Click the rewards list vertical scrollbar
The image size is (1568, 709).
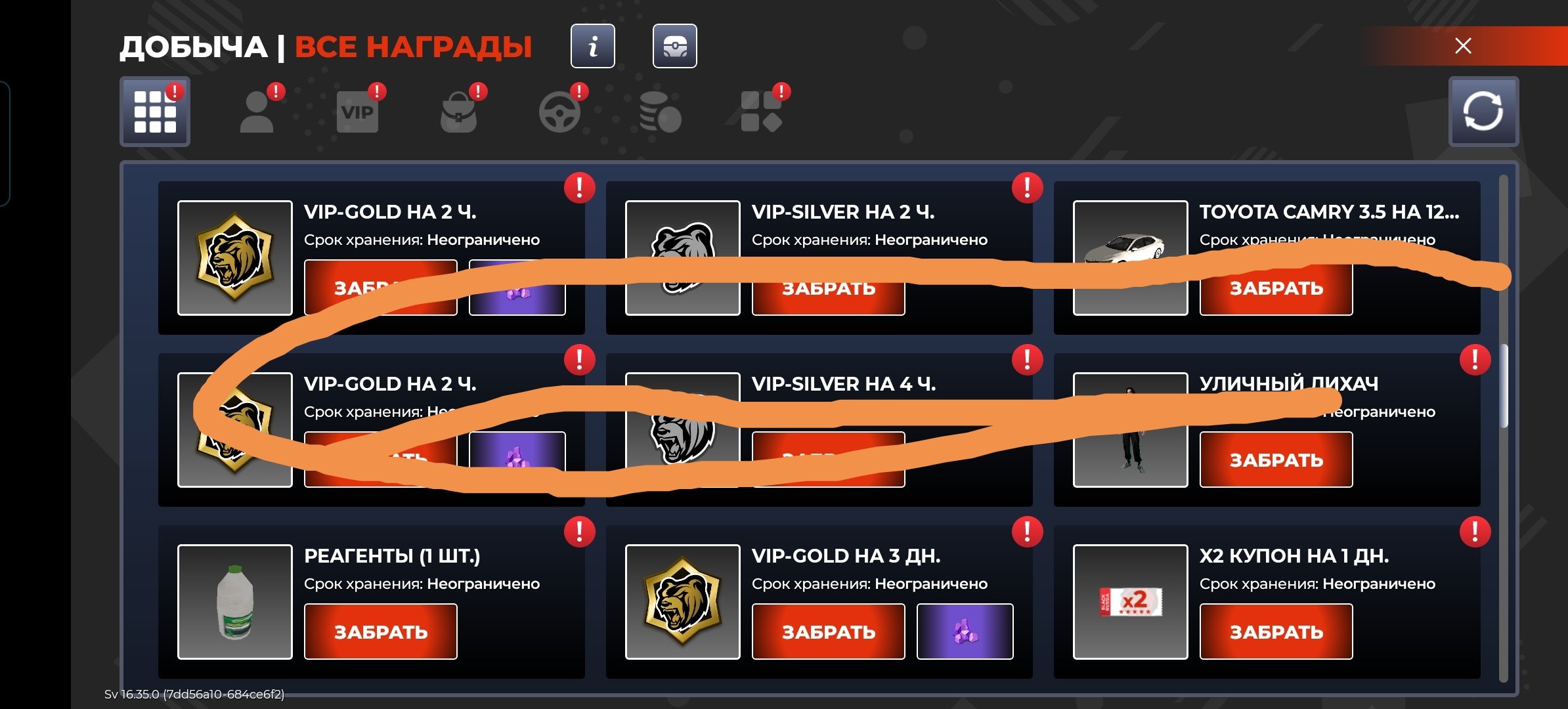pos(1504,385)
